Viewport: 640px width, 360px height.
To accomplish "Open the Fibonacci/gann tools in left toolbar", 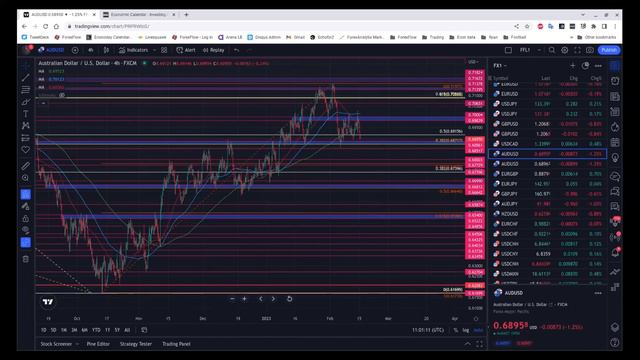I will tap(26, 89).
